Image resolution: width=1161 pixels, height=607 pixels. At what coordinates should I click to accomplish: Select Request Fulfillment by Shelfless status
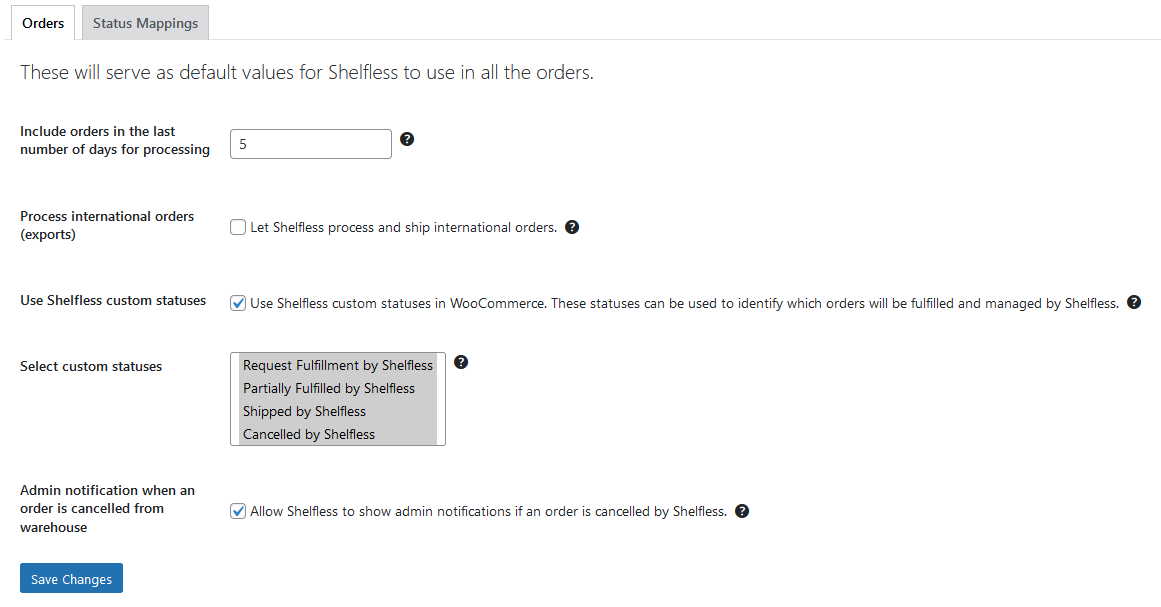(338, 365)
